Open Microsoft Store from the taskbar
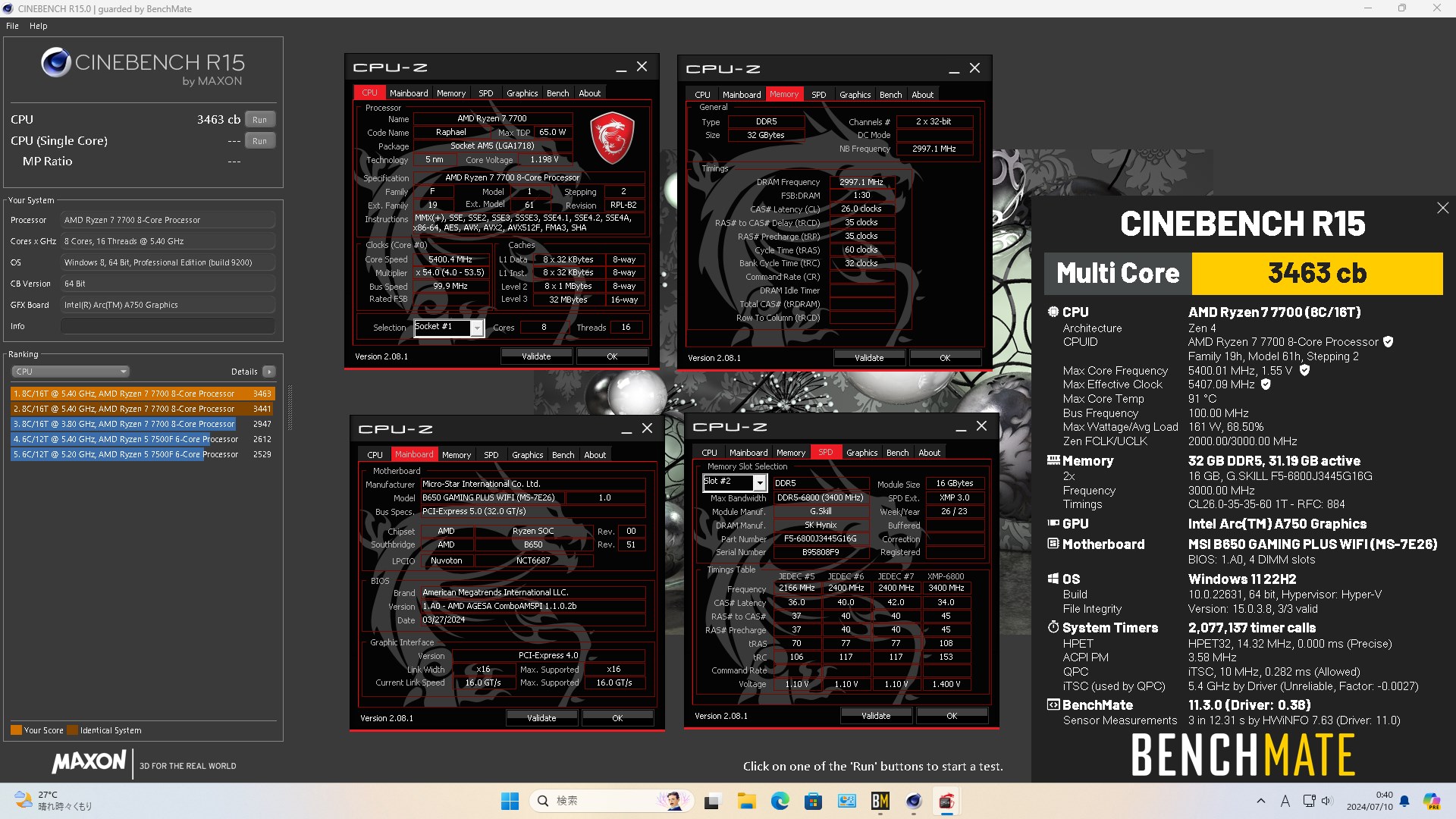The width and height of the screenshot is (1456, 819). pos(813,801)
